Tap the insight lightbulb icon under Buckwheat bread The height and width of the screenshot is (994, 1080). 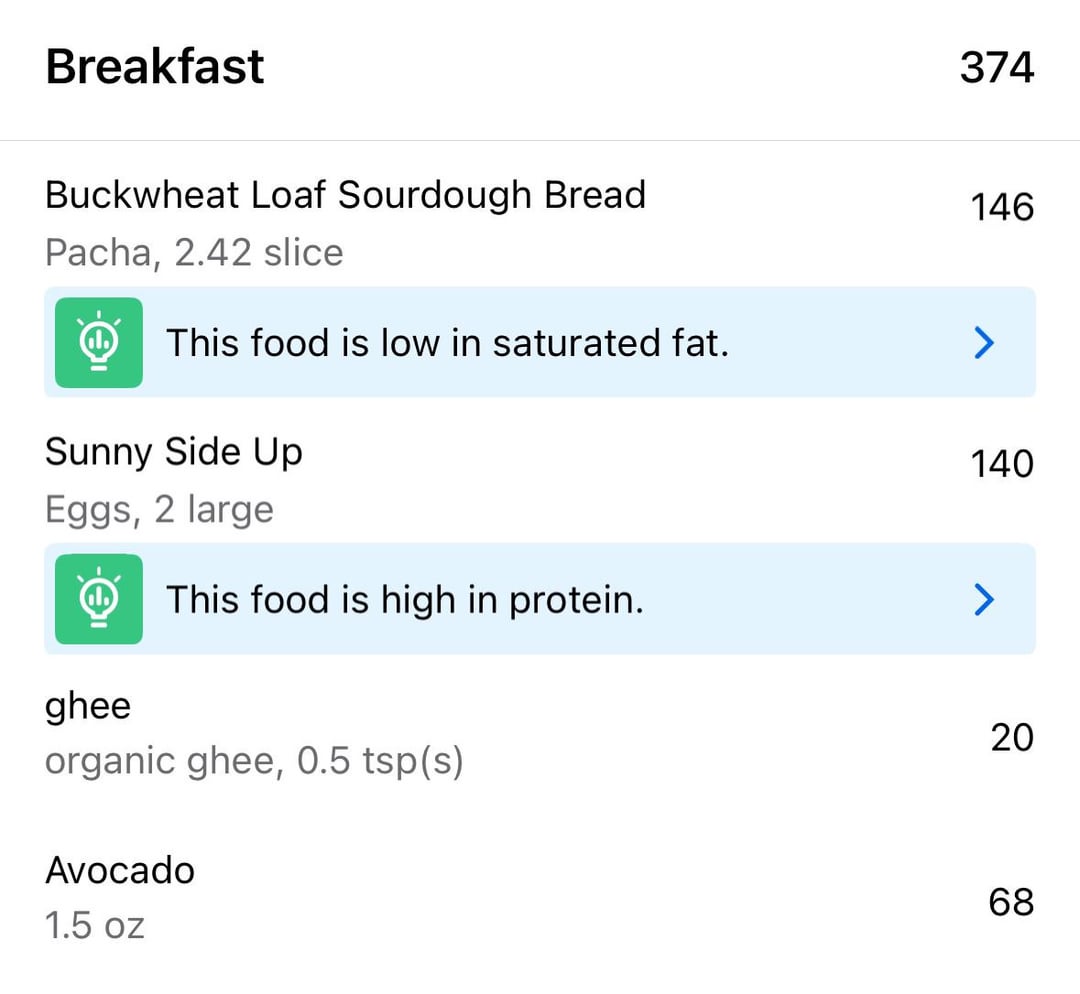[x=99, y=342]
